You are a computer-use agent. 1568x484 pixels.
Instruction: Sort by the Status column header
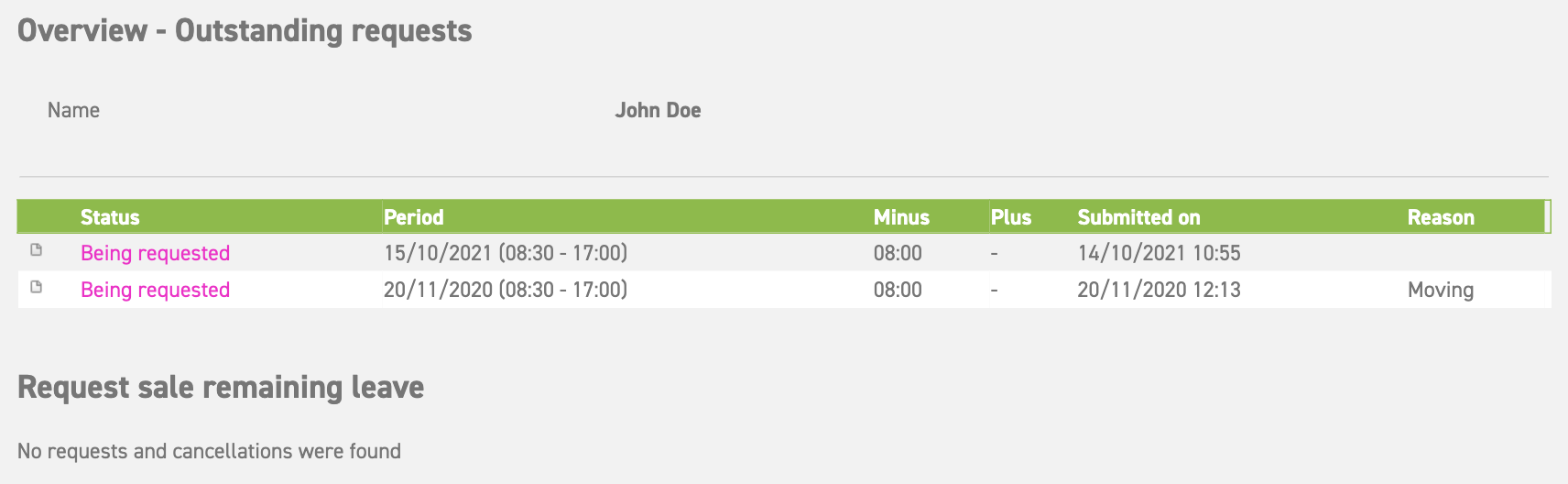110,217
